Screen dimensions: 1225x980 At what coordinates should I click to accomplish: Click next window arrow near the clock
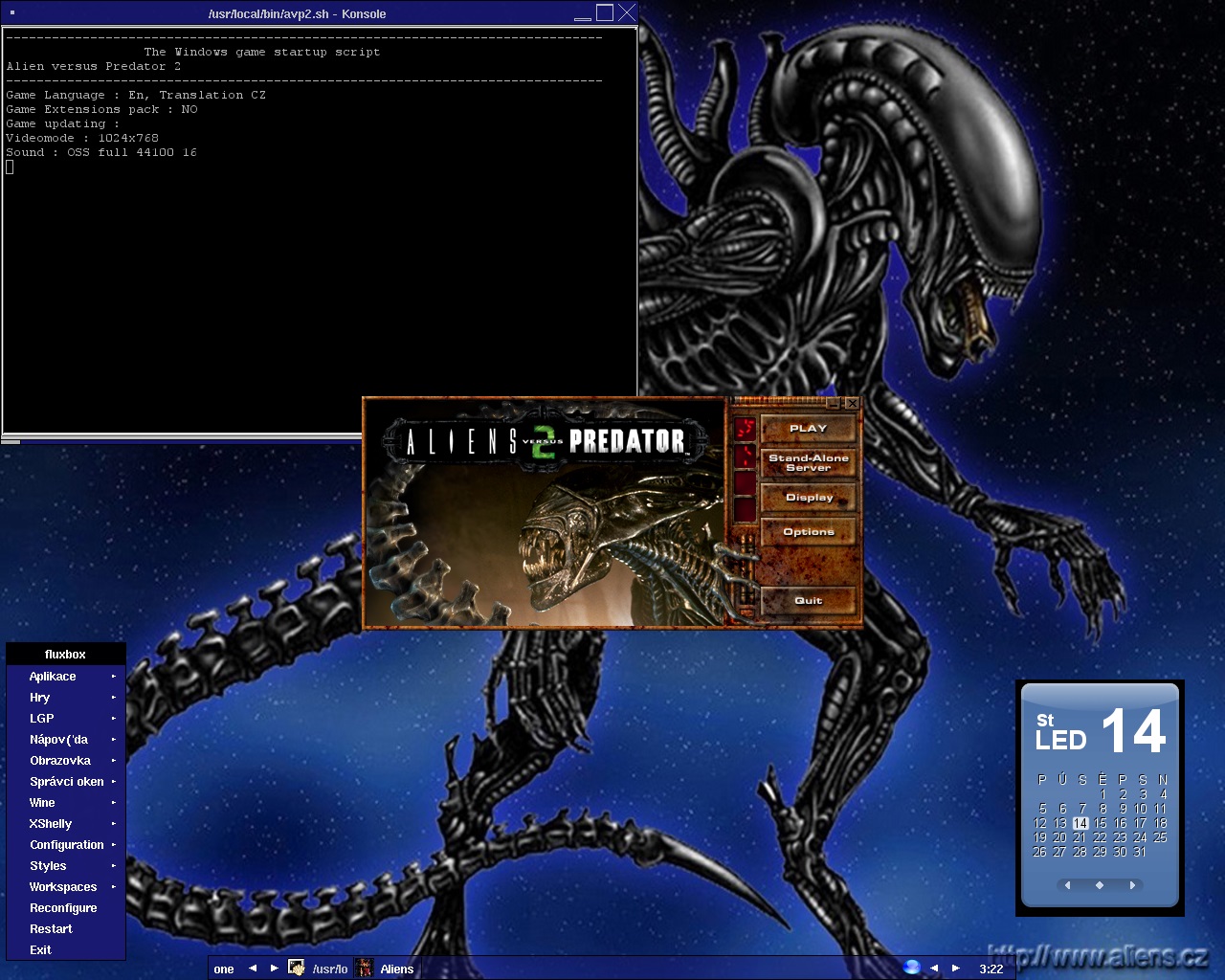point(955,969)
